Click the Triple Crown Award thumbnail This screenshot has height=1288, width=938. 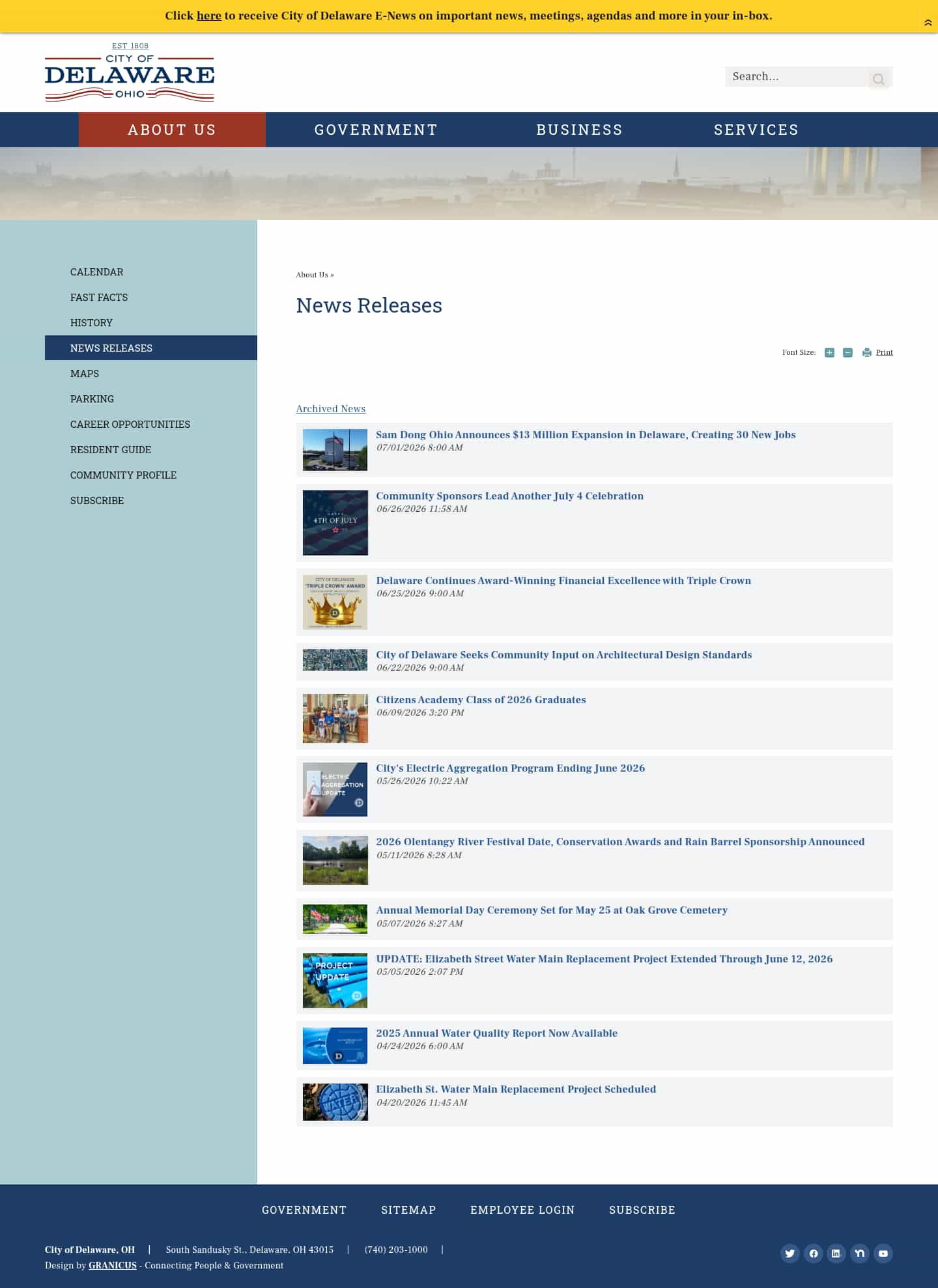(335, 602)
